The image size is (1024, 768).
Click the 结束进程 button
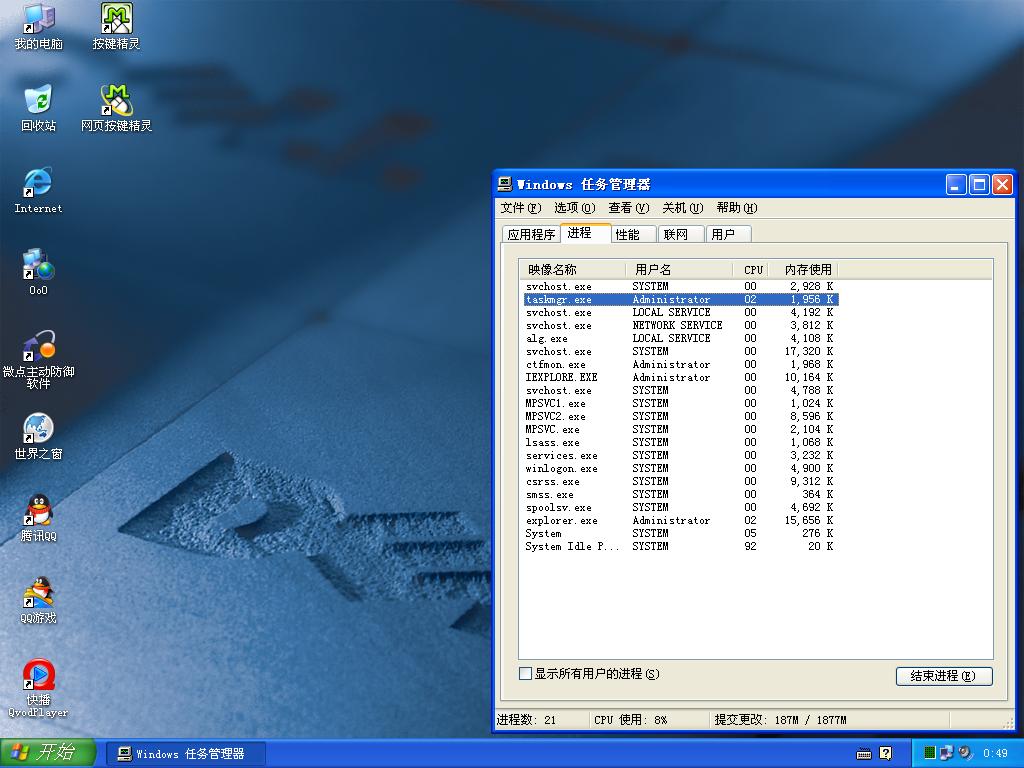click(943, 676)
